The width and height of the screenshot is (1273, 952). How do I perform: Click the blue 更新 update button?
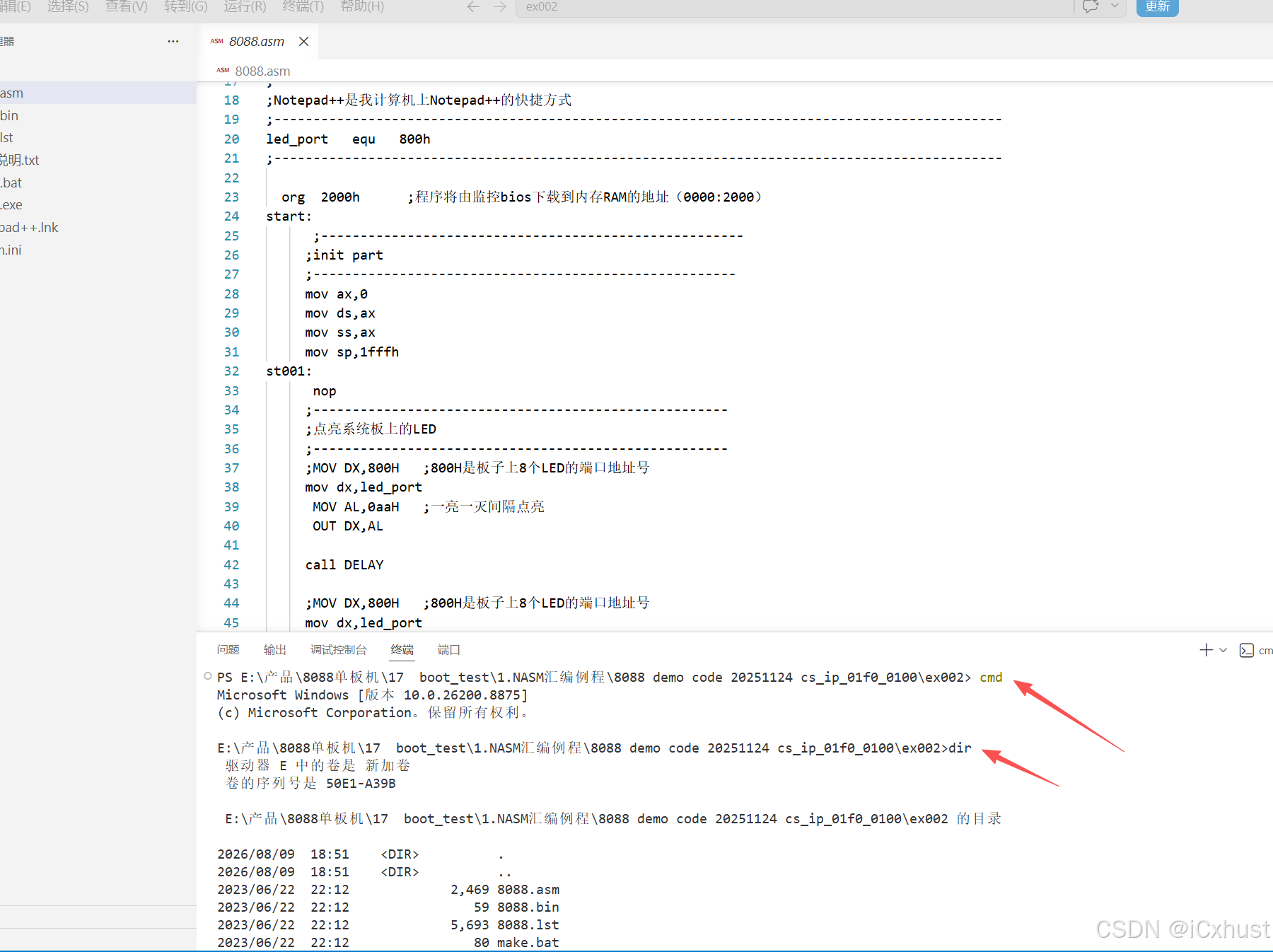[1157, 7]
